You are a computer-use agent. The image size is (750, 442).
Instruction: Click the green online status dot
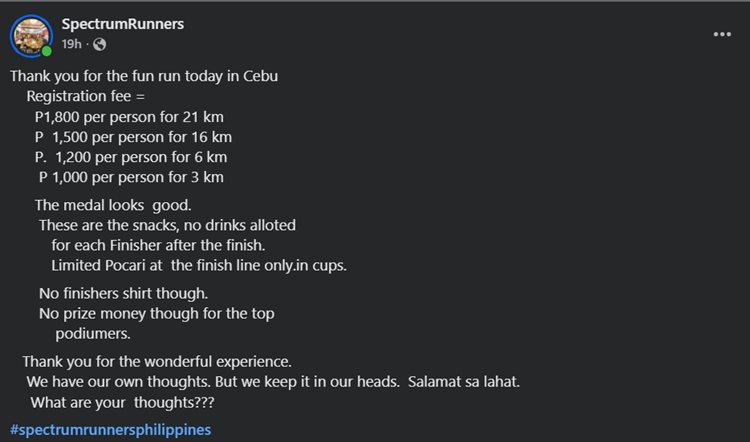(x=46, y=51)
